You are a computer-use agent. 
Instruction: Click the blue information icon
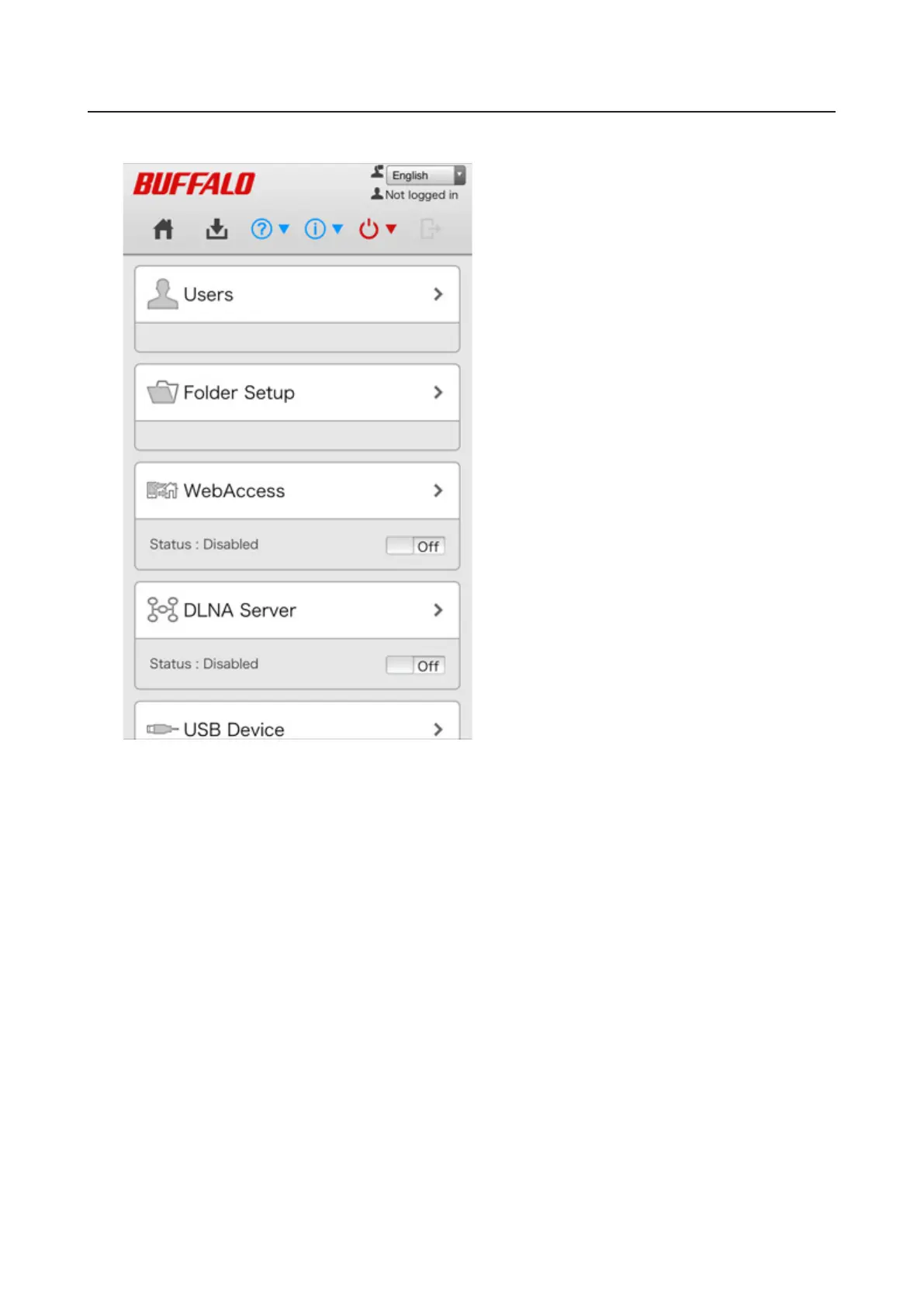point(315,229)
